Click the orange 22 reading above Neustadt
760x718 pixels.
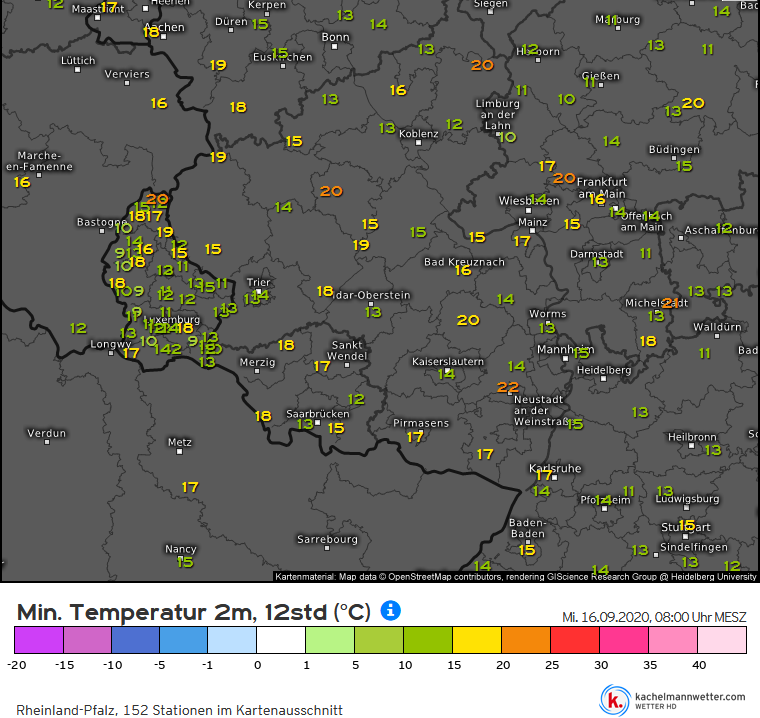click(x=508, y=387)
